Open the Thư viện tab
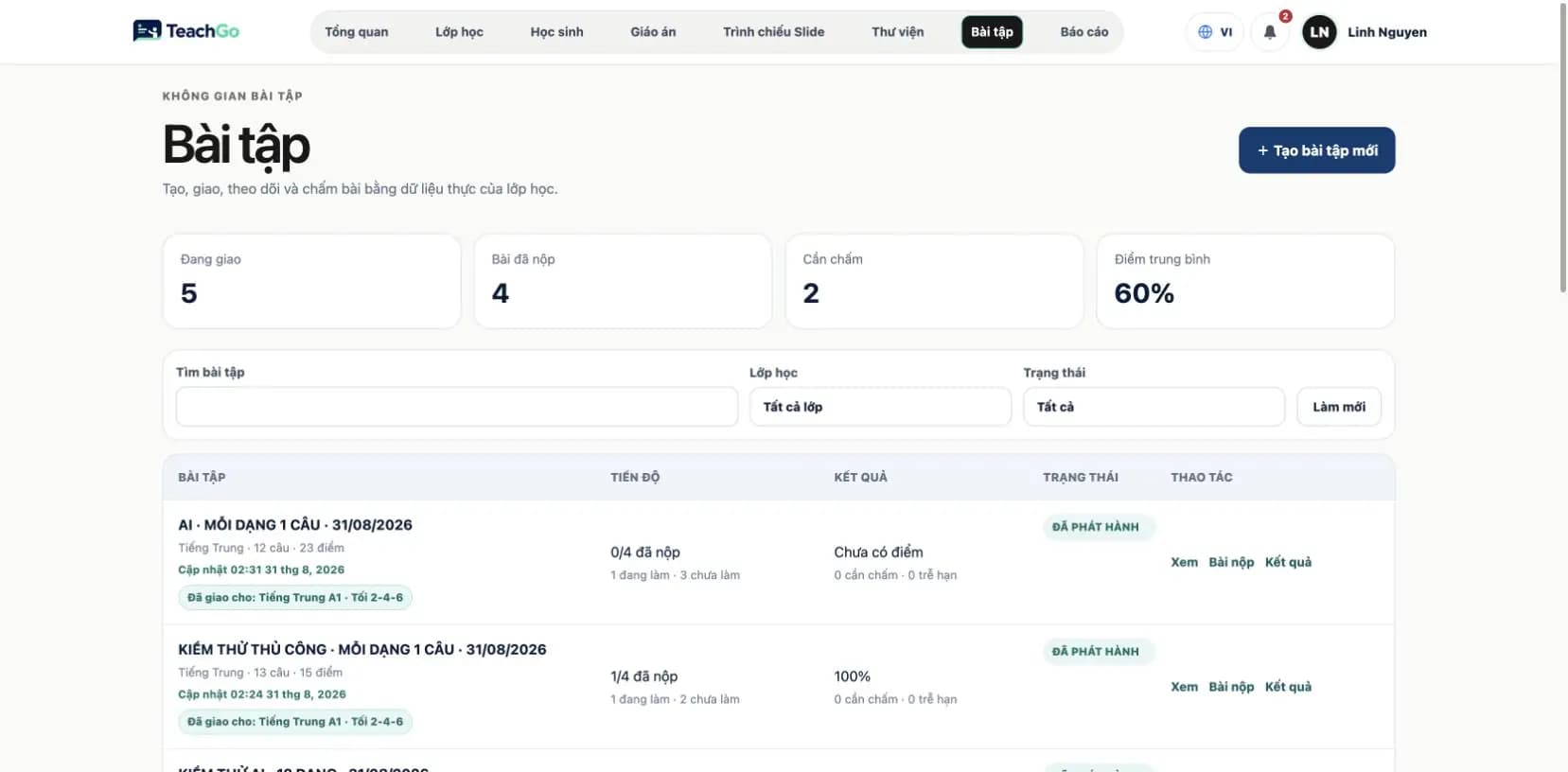 click(x=898, y=32)
